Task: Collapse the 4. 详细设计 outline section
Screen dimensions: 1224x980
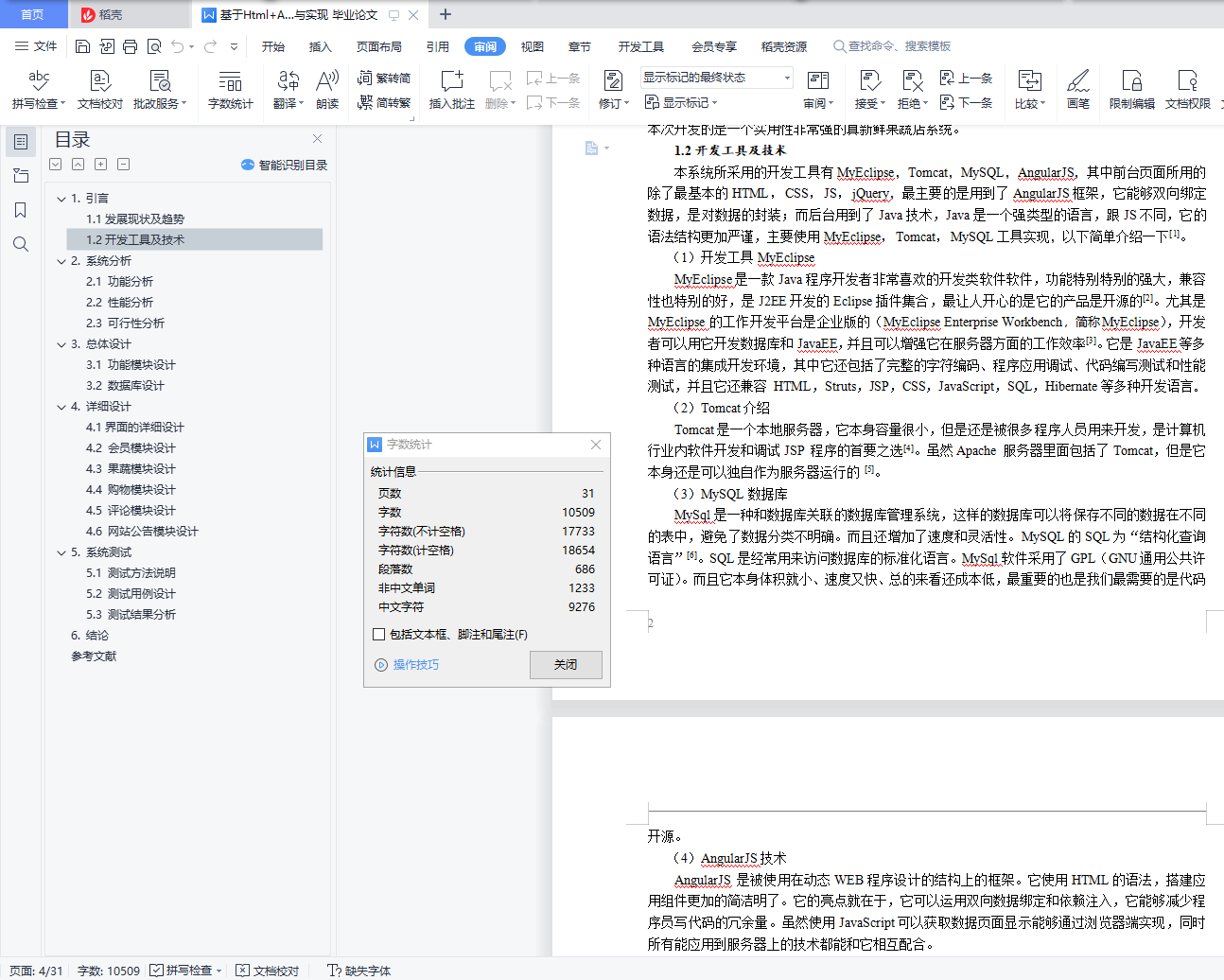Action: [61, 407]
